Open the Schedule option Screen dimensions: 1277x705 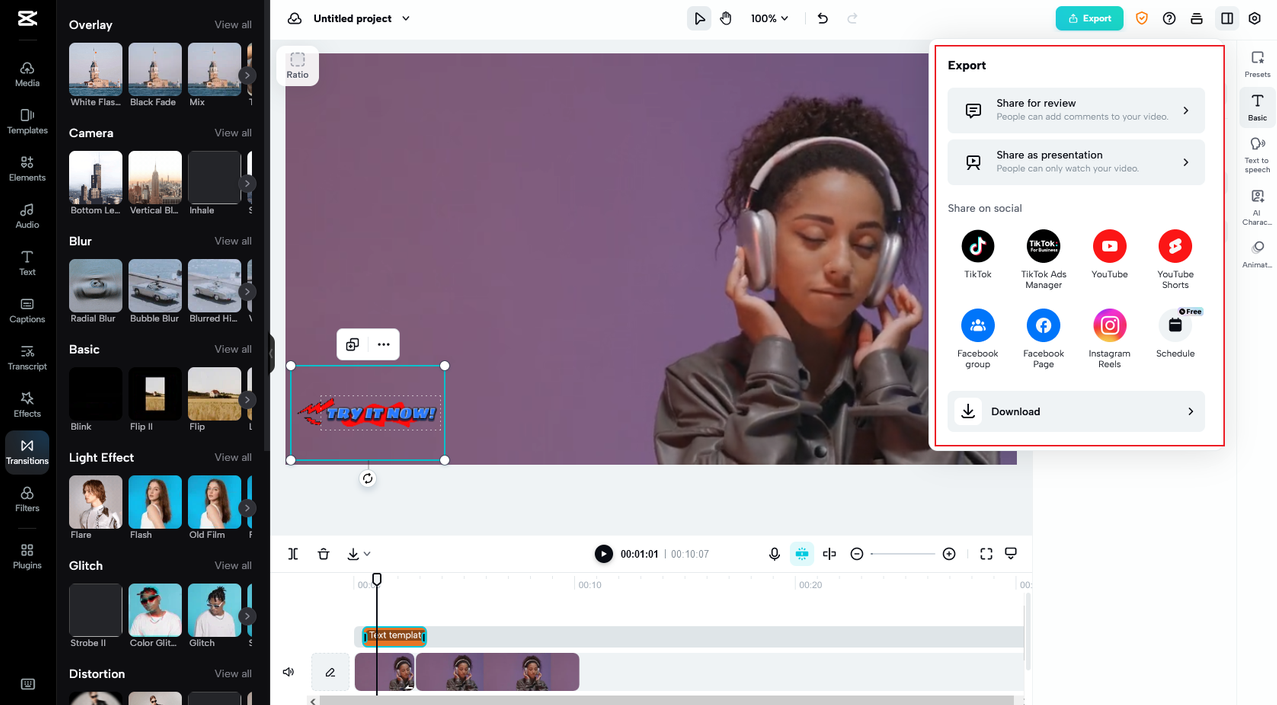point(1175,333)
